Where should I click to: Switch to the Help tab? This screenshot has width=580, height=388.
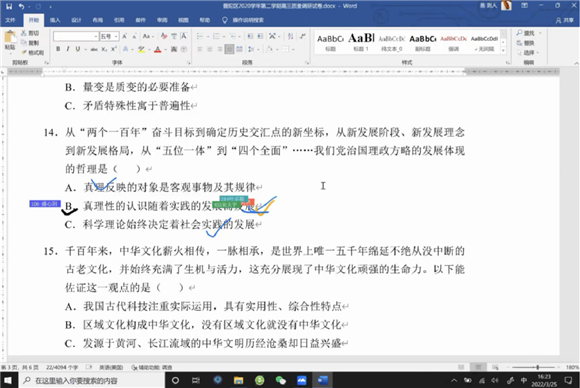205,20
